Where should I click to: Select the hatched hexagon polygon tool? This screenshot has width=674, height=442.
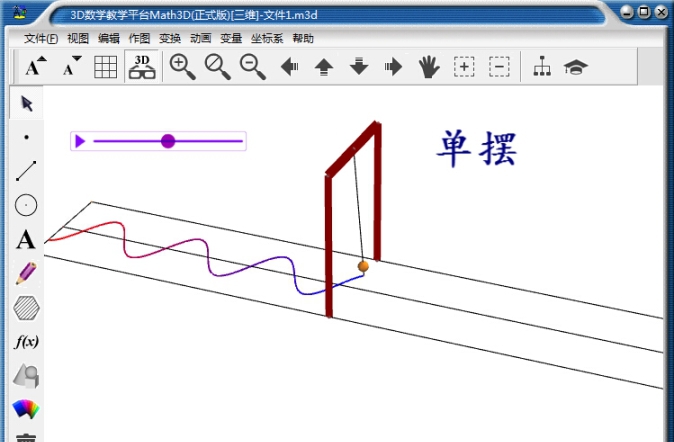pos(27,308)
